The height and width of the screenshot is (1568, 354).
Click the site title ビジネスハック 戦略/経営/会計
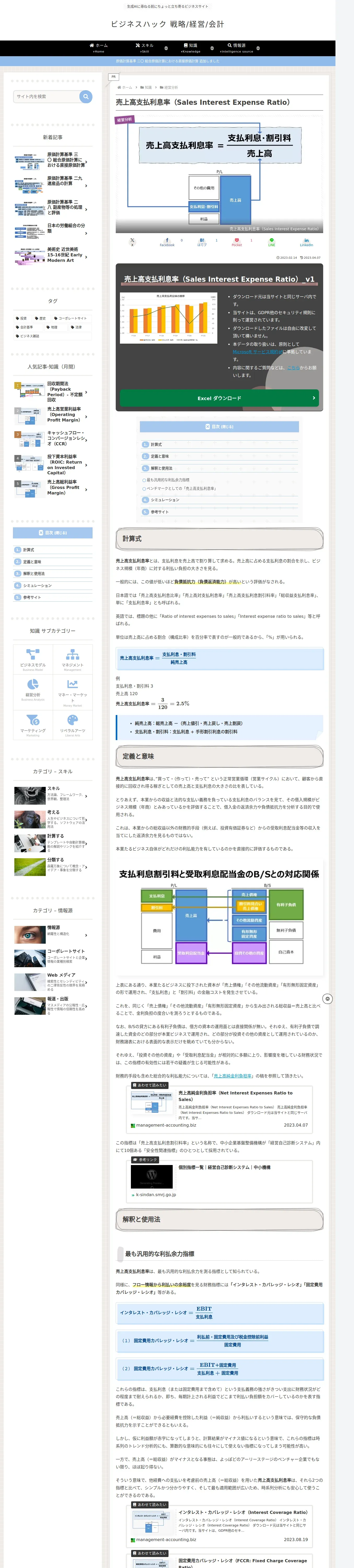pos(167,24)
